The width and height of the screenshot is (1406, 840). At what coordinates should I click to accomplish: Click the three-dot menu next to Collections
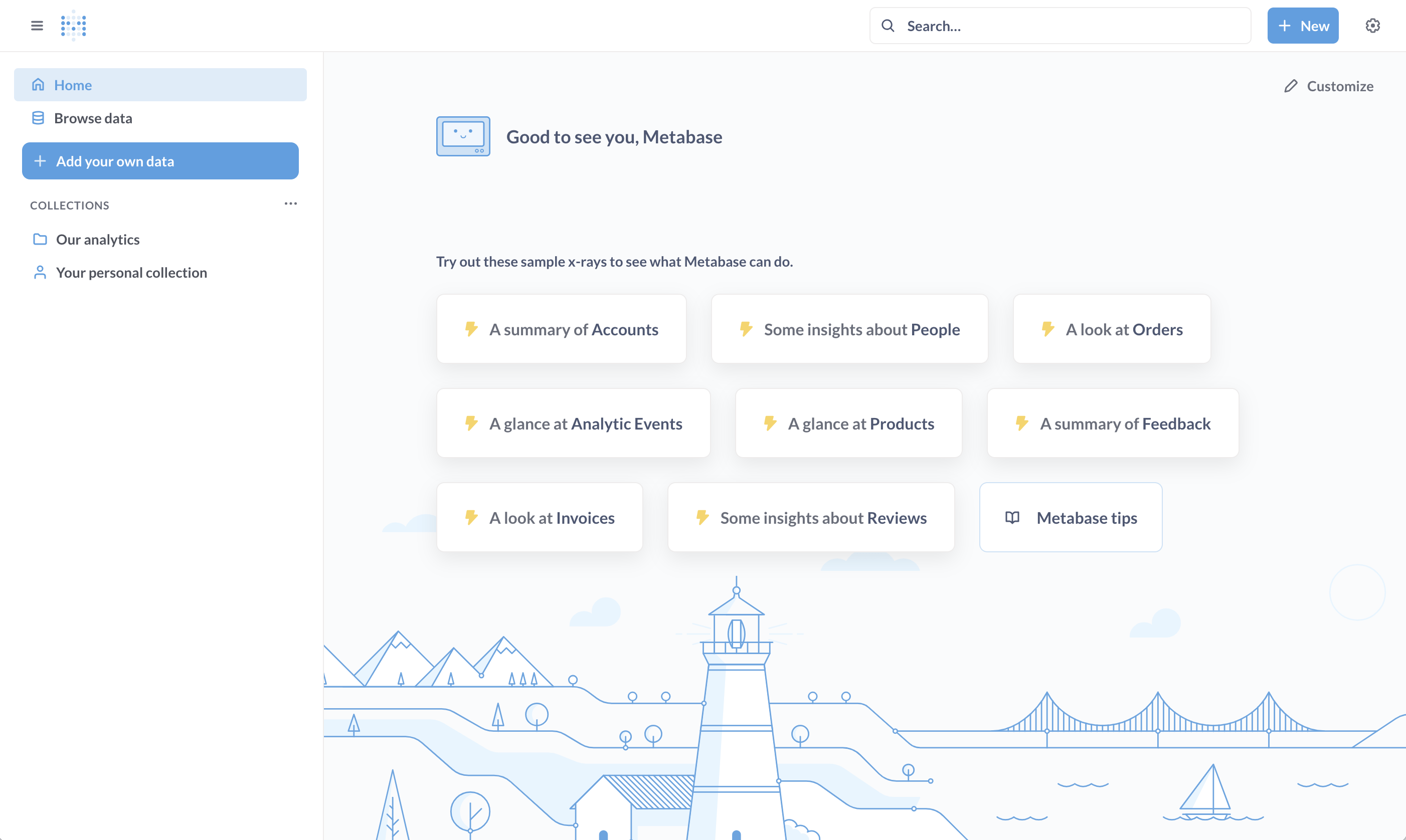pos(291,204)
